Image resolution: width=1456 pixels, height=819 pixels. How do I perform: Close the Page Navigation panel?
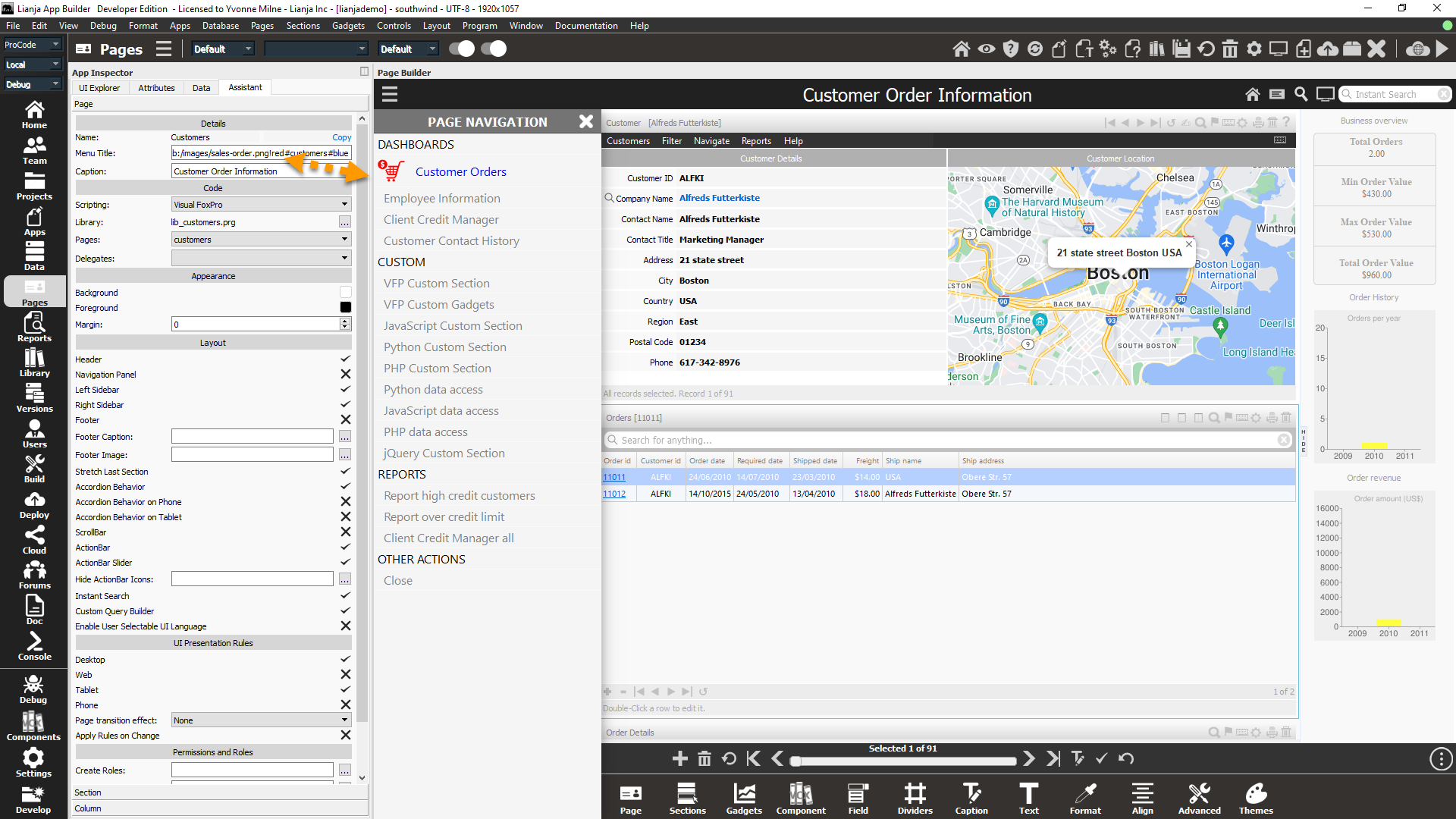585,121
